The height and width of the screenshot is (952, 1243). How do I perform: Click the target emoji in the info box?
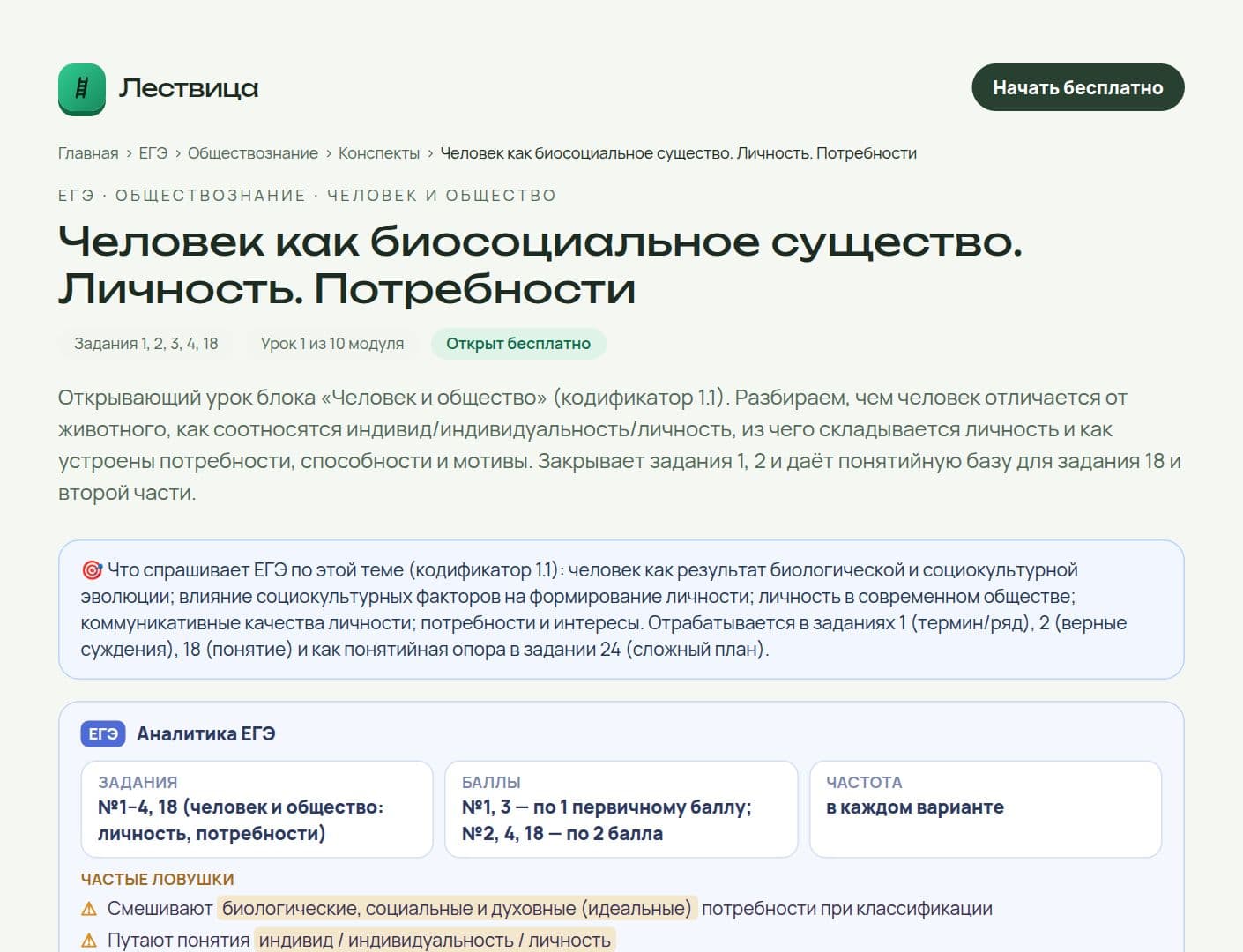coord(92,570)
